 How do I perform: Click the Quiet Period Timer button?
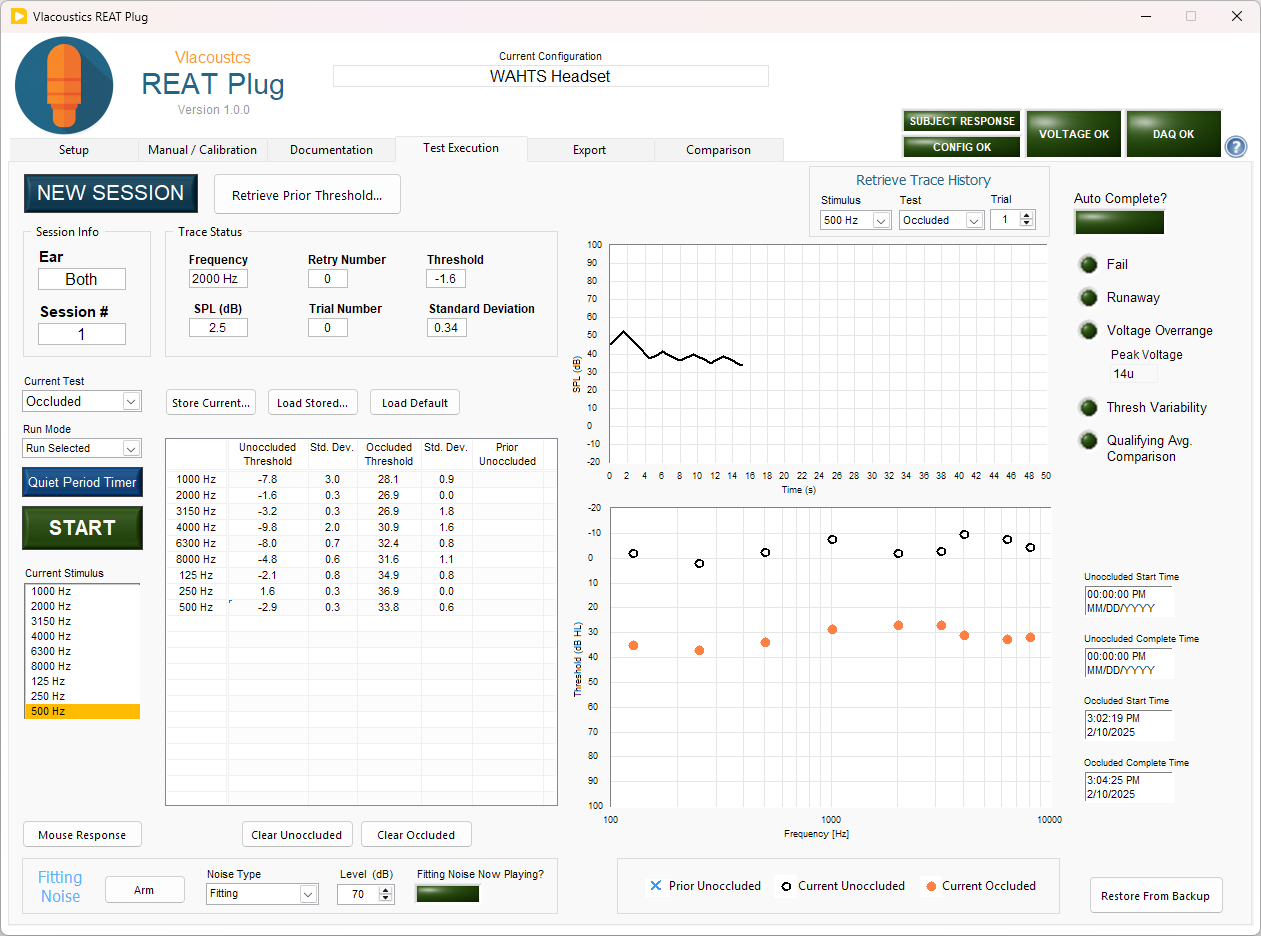pos(82,482)
